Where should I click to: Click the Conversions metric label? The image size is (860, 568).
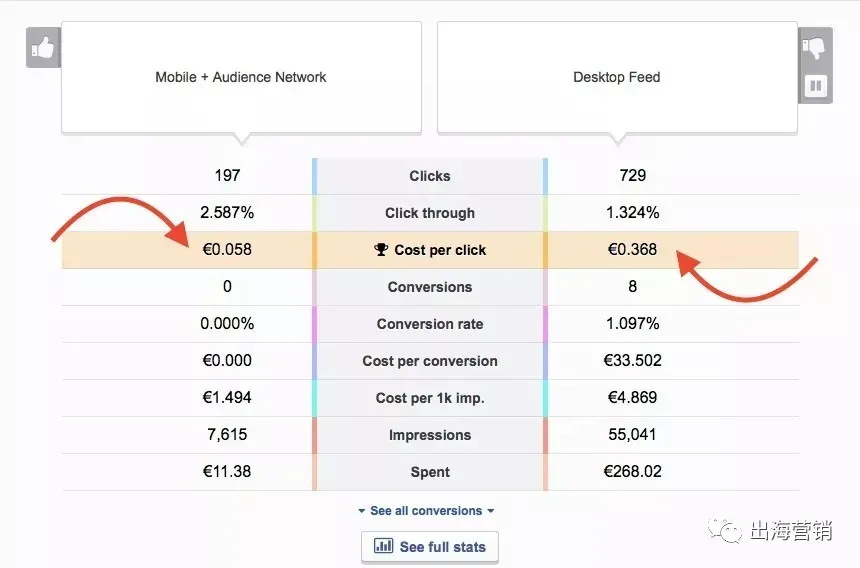click(x=430, y=287)
